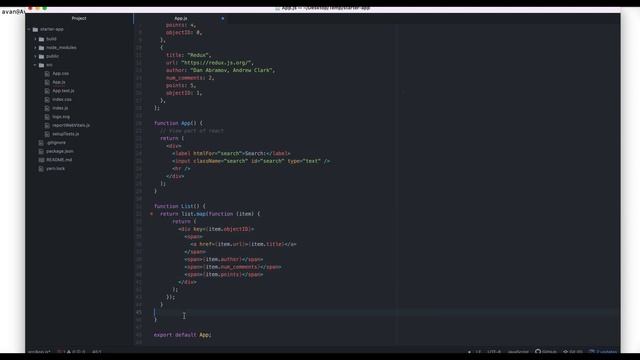Click the label htmlFor="search" line
Viewport: 640px width, 360px height.
point(231,153)
